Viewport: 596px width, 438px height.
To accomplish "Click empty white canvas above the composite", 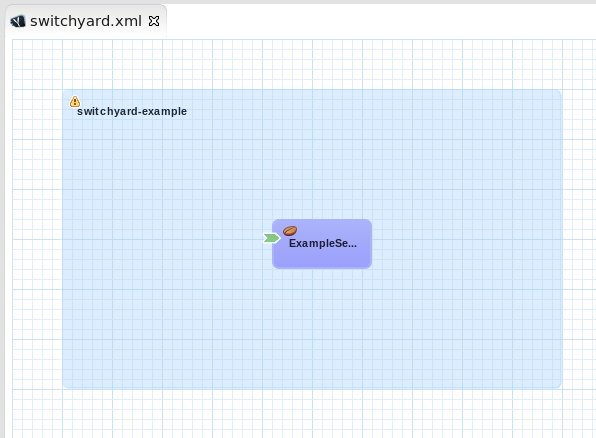I will point(304,65).
